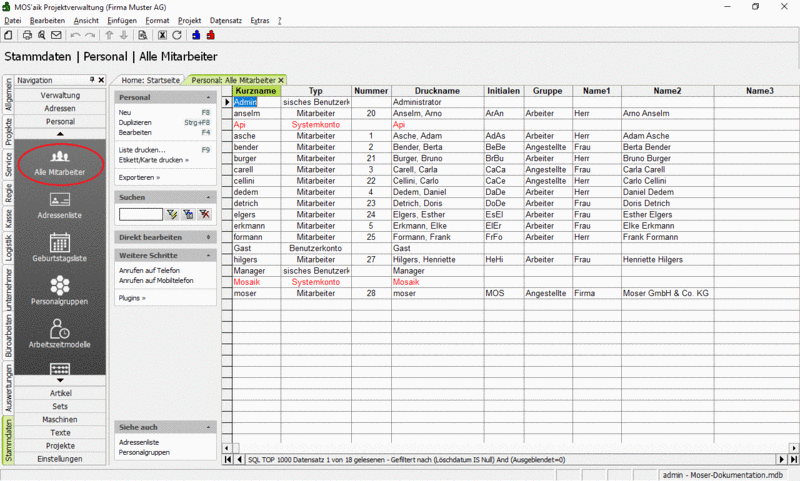Click Anrufen auf Mobiltelefon

pyautogui.click(x=156, y=281)
